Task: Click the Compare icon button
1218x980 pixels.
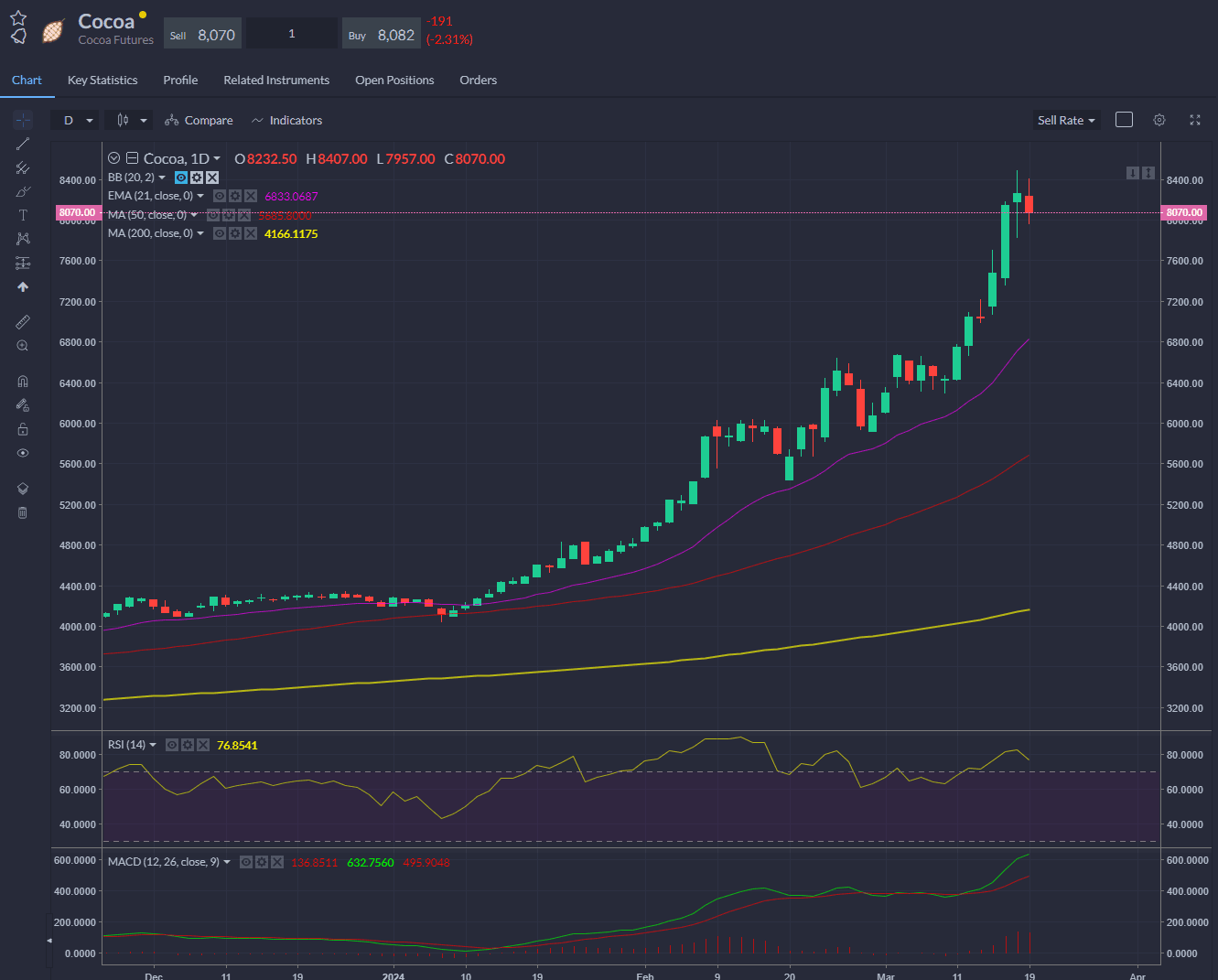Action: (199, 120)
